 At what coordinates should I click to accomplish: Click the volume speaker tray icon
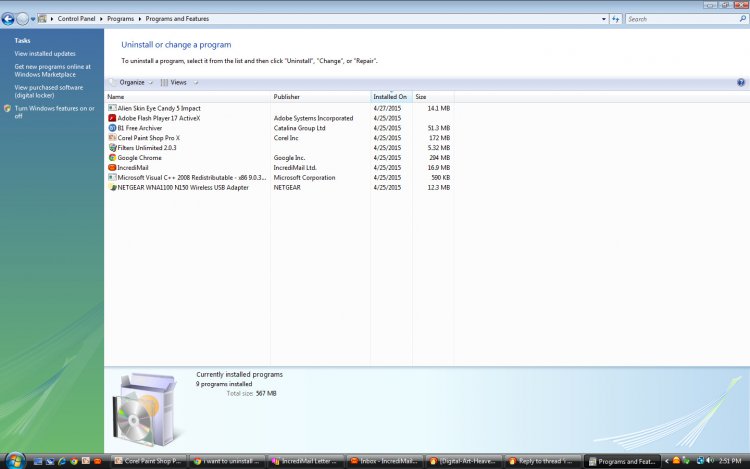pos(710,461)
